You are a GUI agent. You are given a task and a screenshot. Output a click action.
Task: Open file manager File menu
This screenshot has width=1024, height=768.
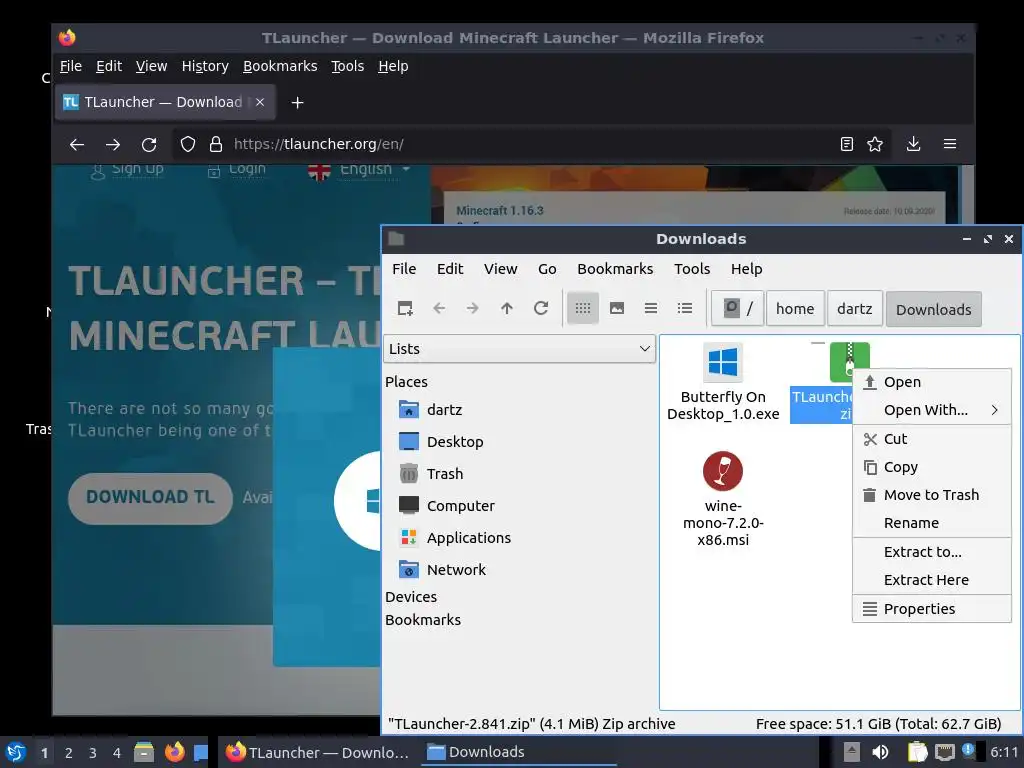404,268
